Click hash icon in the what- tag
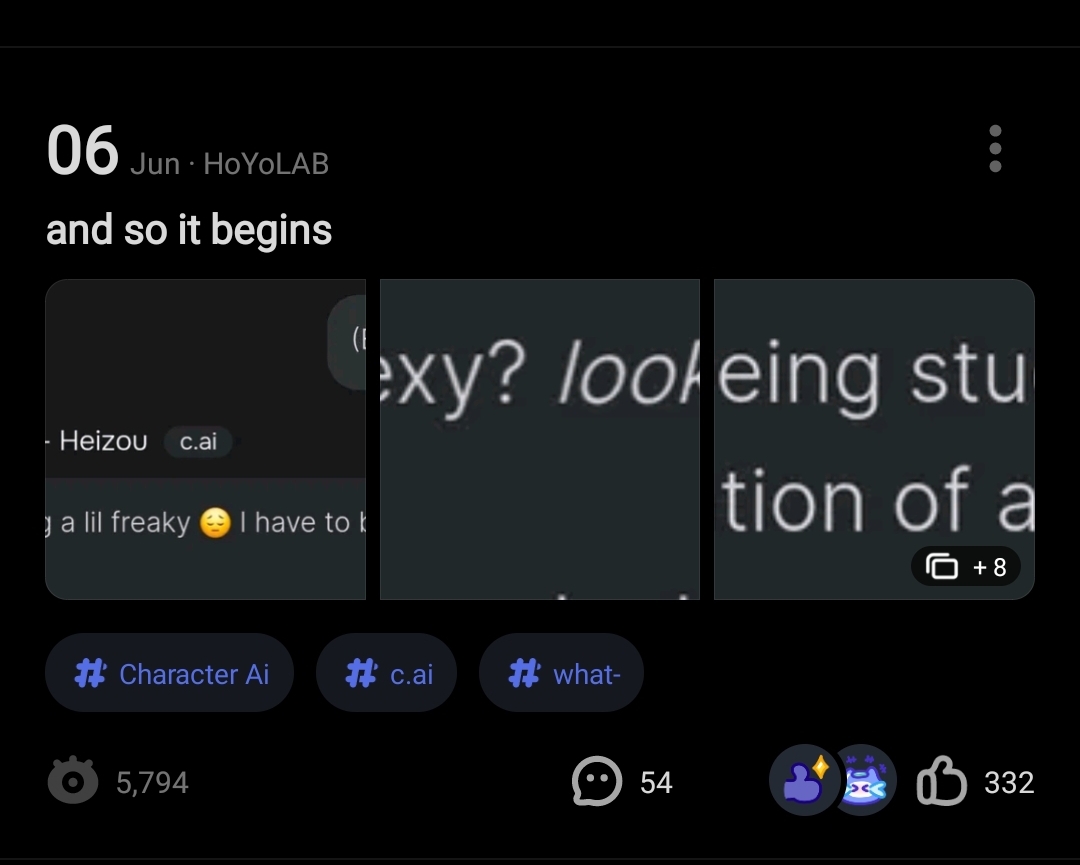The width and height of the screenshot is (1080, 865). point(524,674)
